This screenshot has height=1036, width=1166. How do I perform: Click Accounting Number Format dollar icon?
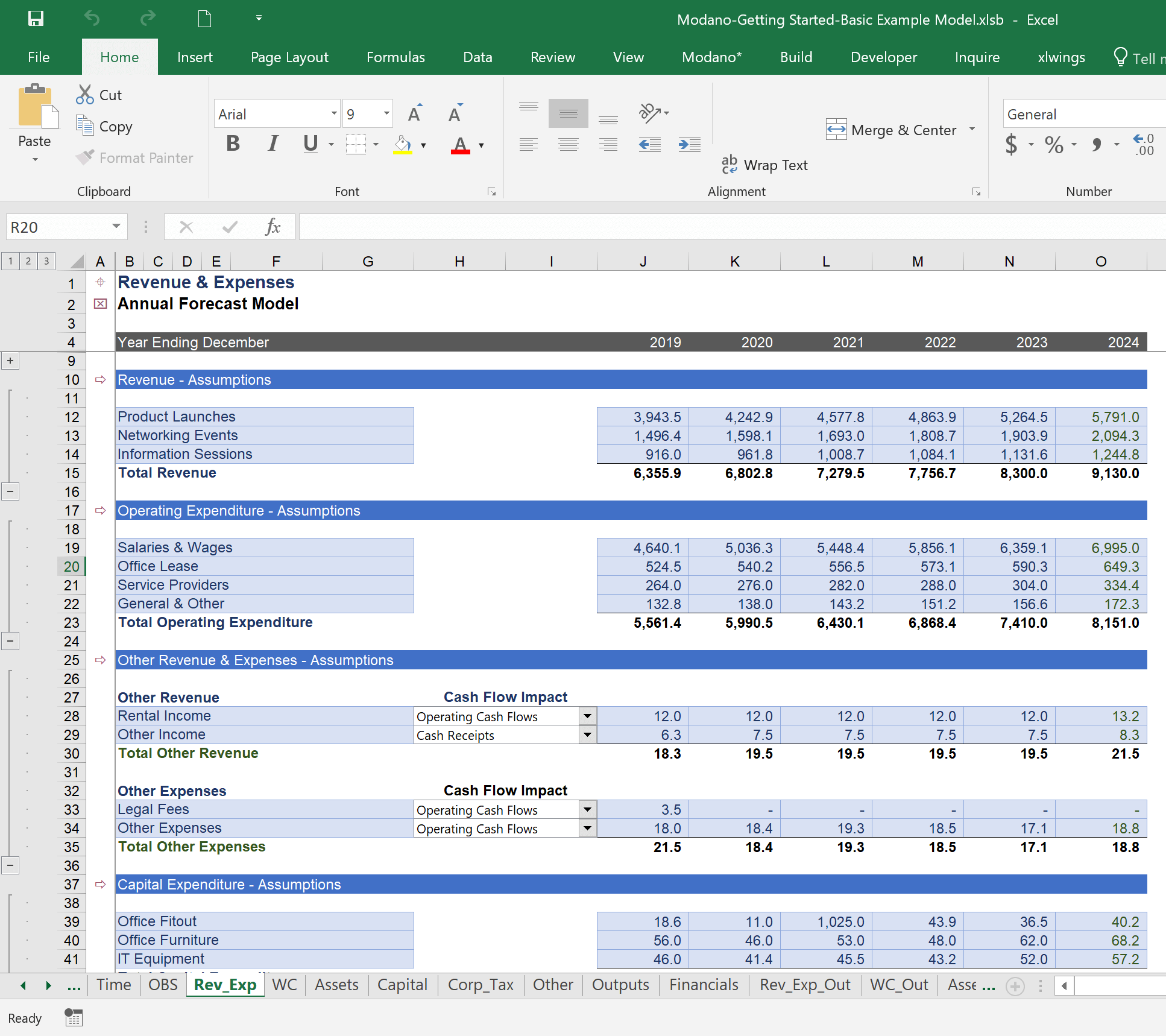pos(1011,145)
